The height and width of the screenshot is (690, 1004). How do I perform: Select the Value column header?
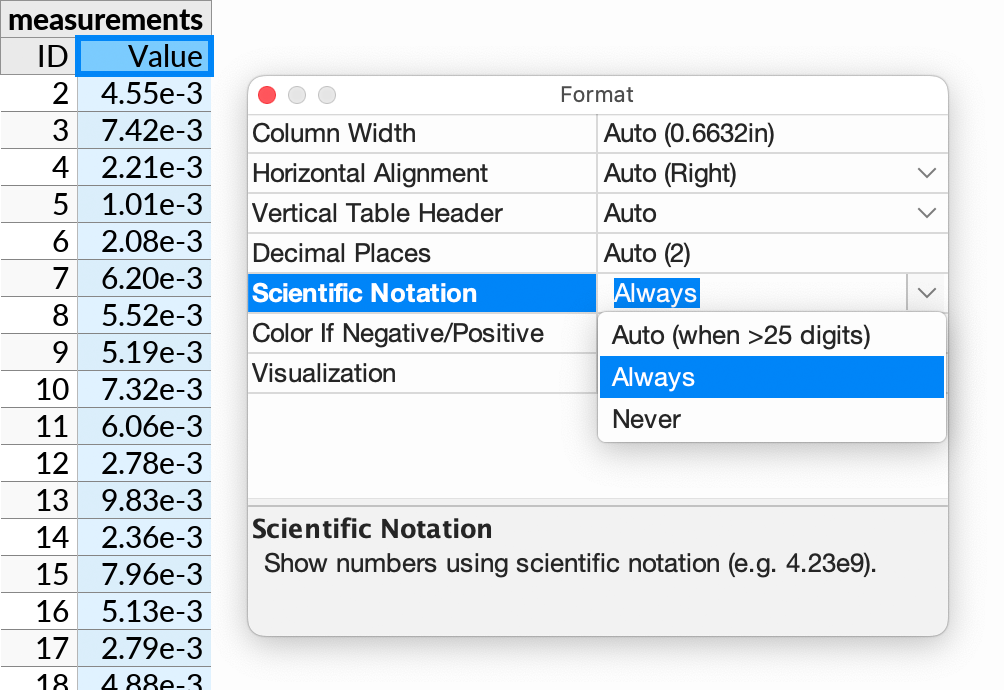tap(144, 57)
